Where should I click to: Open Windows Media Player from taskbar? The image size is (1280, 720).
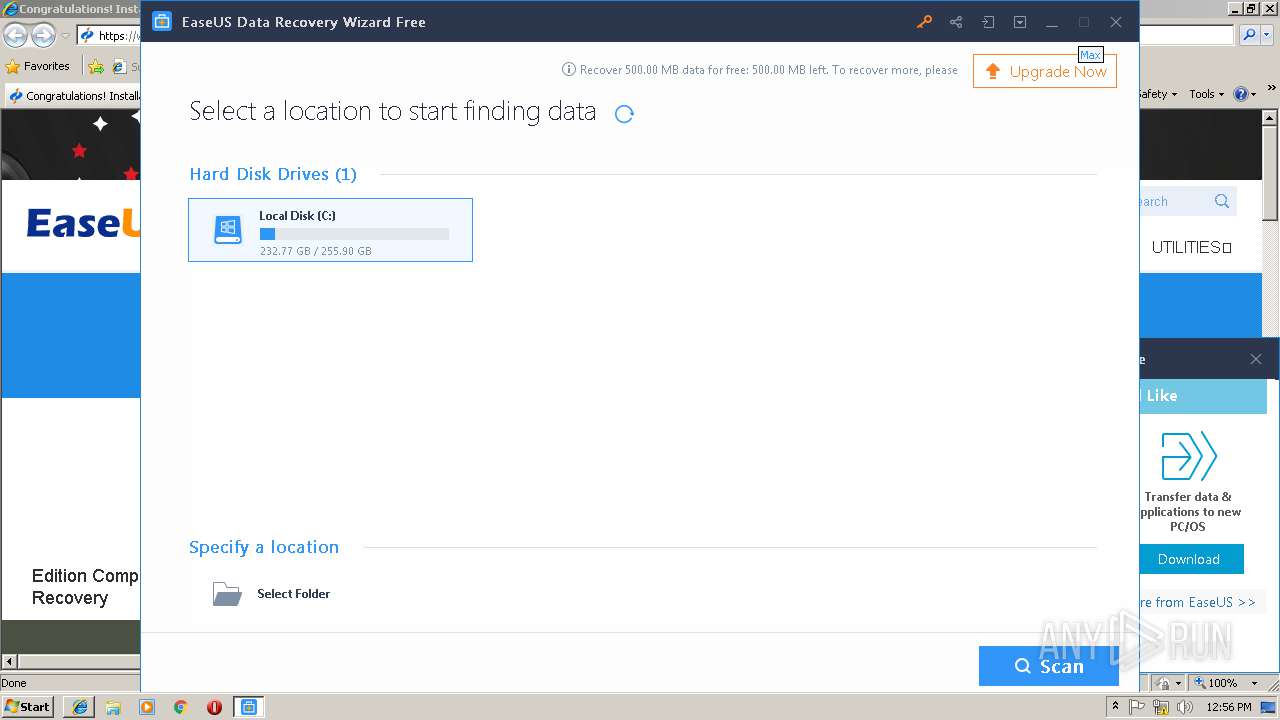pyautogui.click(x=147, y=707)
